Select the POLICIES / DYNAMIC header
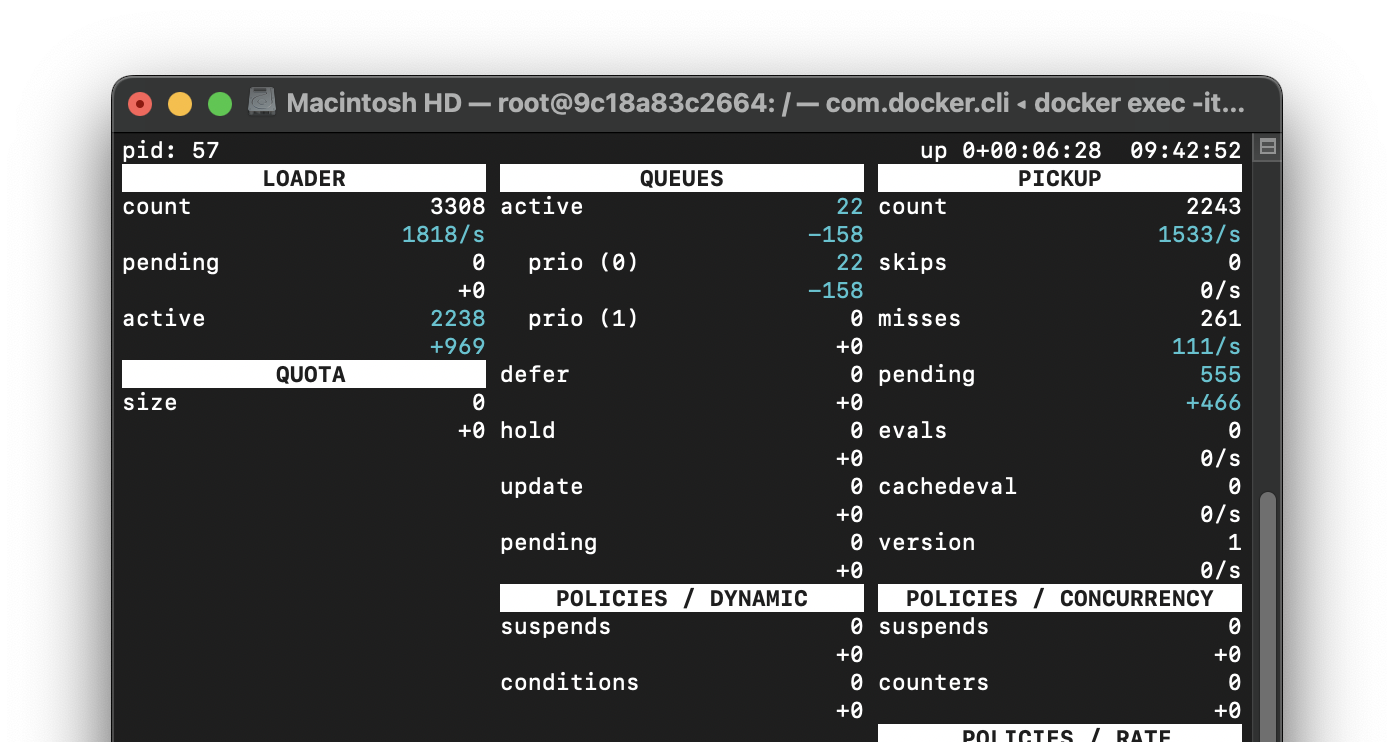Image resolution: width=1394 pixels, height=742 pixels. [681, 599]
